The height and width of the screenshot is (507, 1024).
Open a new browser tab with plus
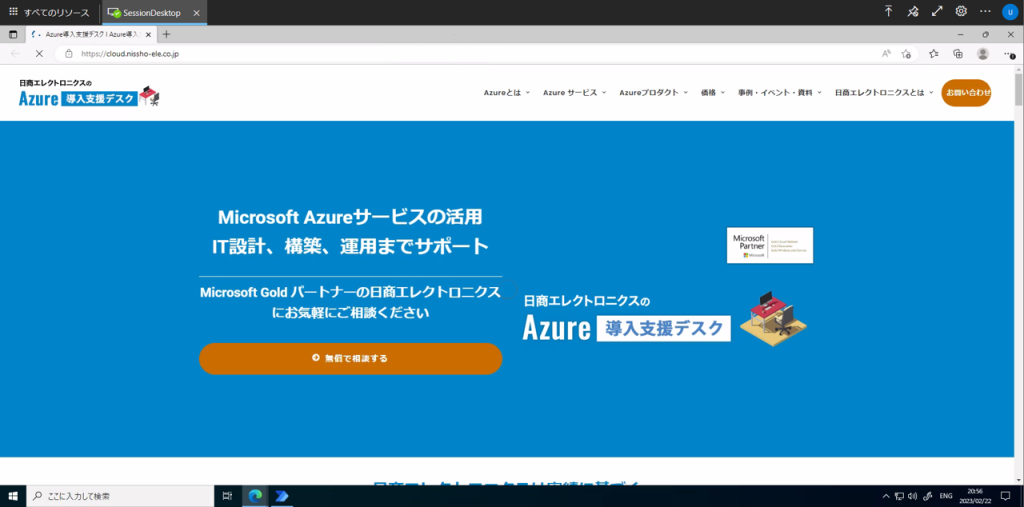coord(166,35)
